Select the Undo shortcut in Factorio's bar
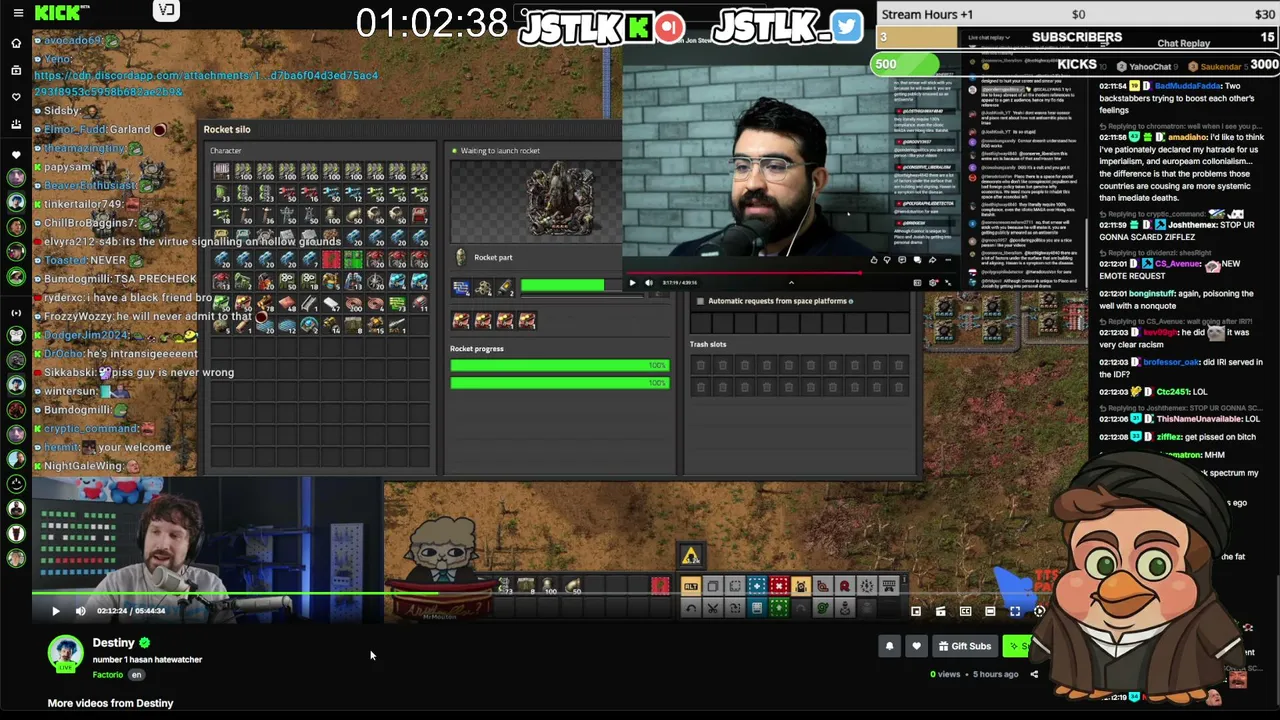Viewport: 1280px width, 720px height. 690,607
